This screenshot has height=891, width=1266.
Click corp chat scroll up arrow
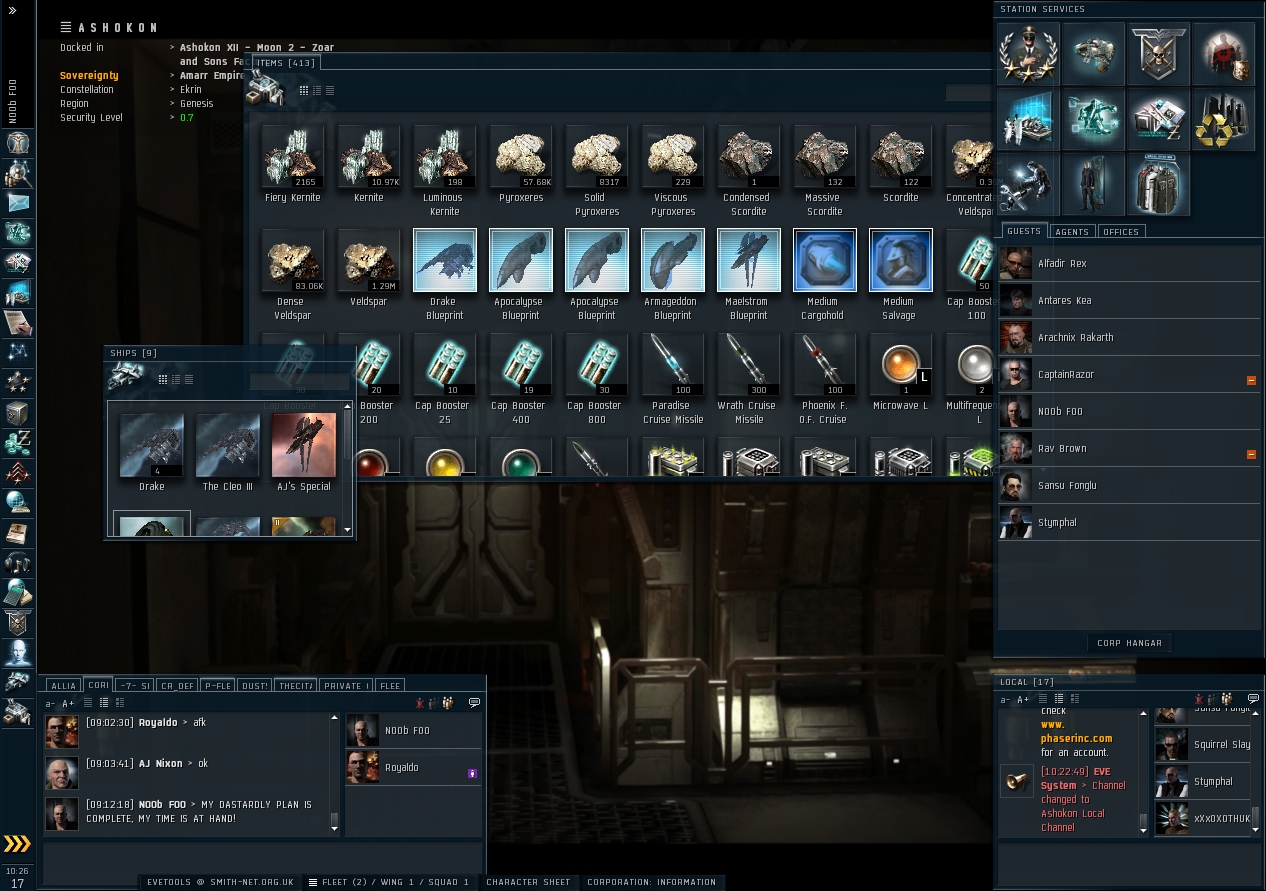[334, 717]
